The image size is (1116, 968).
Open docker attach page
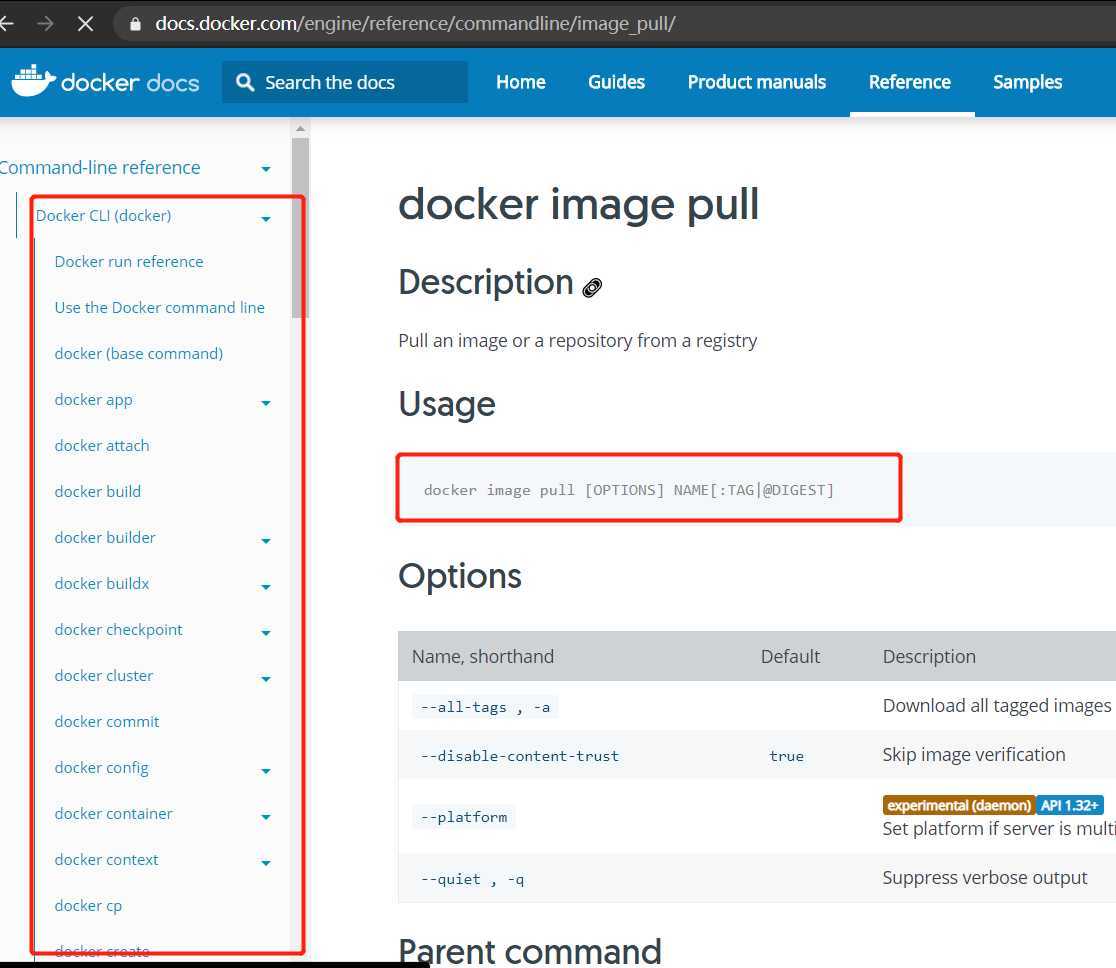(102, 446)
